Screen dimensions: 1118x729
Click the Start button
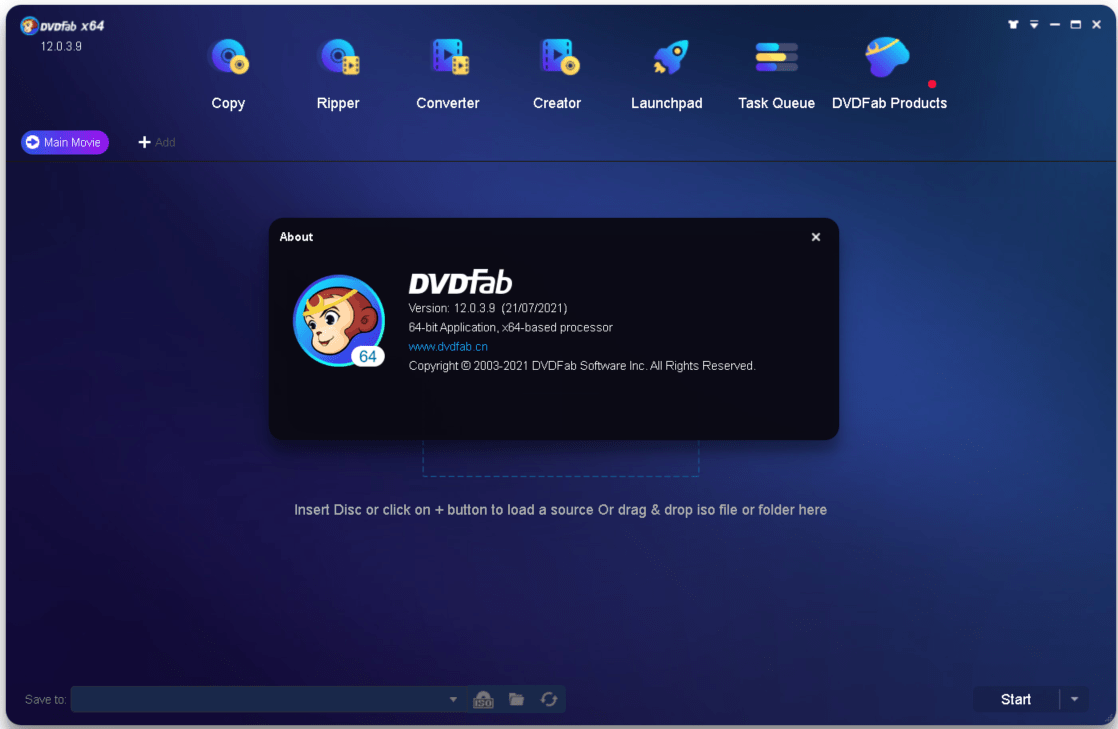[x=1016, y=700]
